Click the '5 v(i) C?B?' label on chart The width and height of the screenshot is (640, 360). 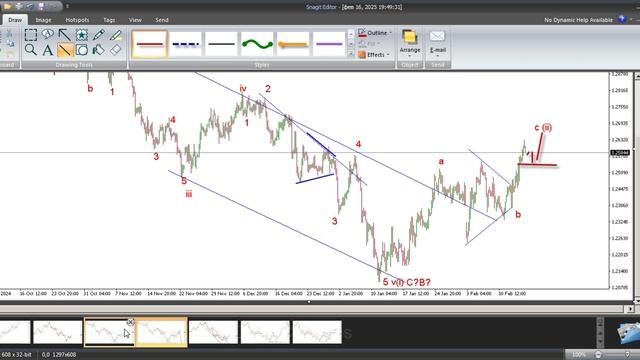(407, 282)
